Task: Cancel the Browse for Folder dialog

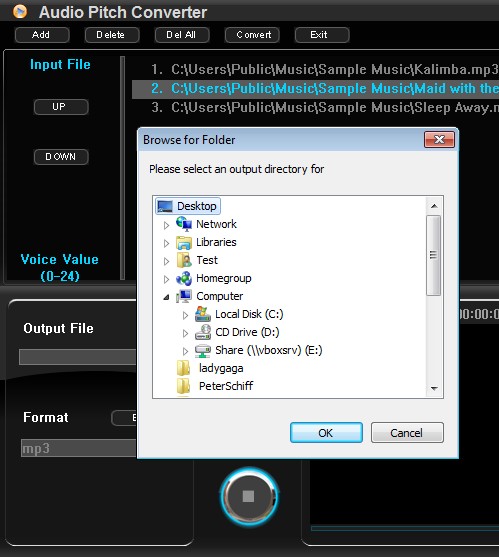Action: 407,433
